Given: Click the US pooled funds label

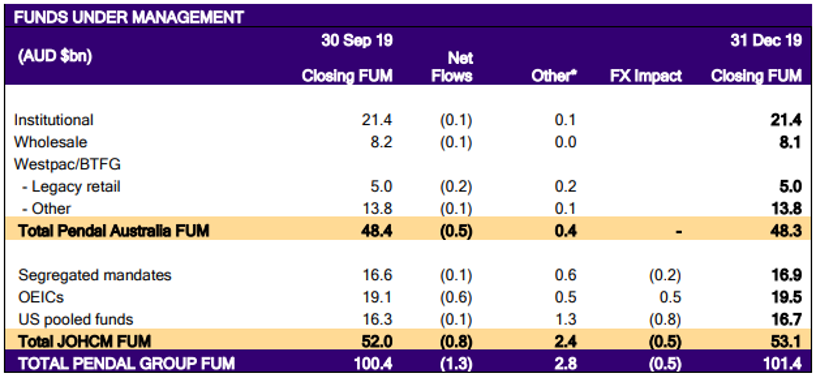Looking at the screenshot, I should click(x=75, y=319).
